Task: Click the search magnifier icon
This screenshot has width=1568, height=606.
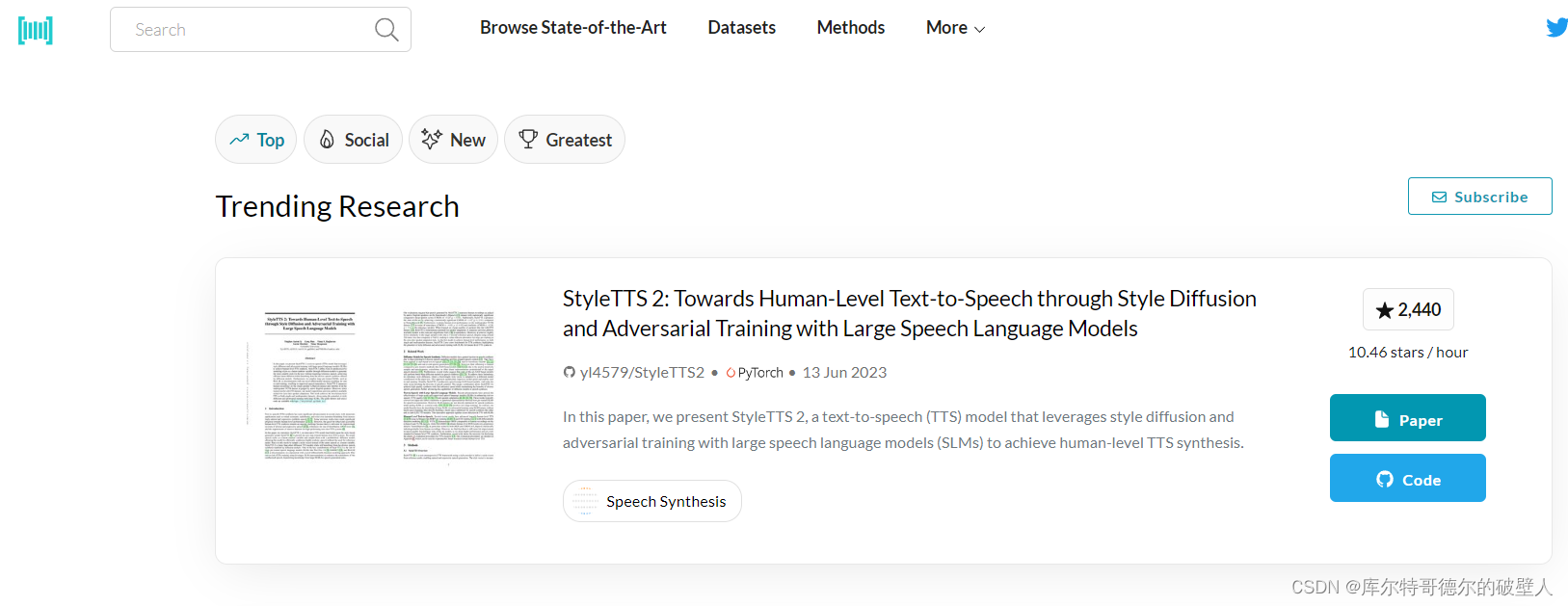Action: [x=386, y=30]
